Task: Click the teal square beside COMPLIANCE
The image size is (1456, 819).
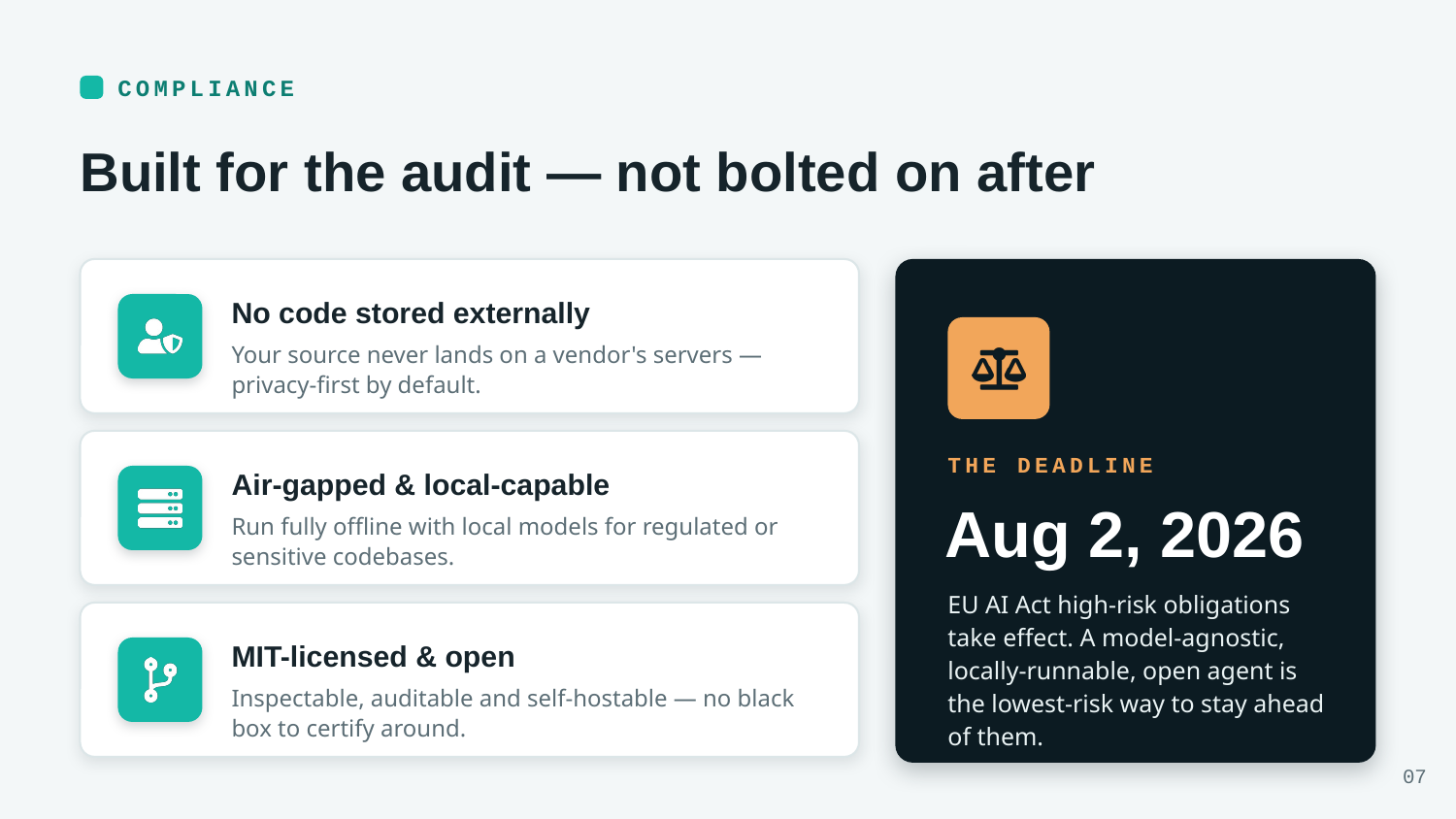Action: pyautogui.click(x=91, y=87)
